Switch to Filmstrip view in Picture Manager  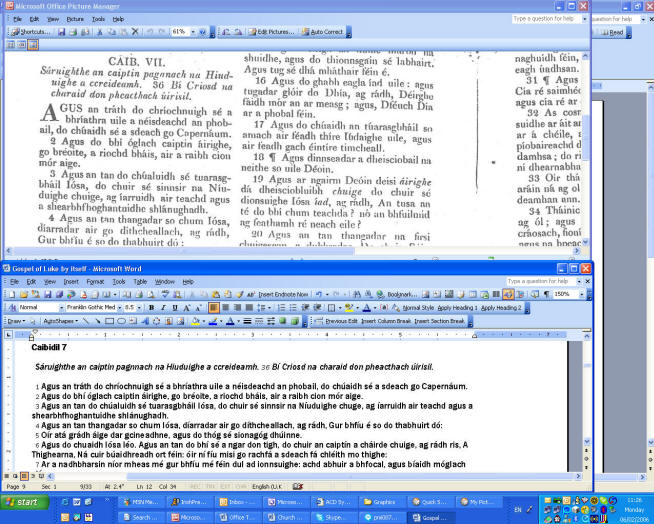(x=22, y=45)
